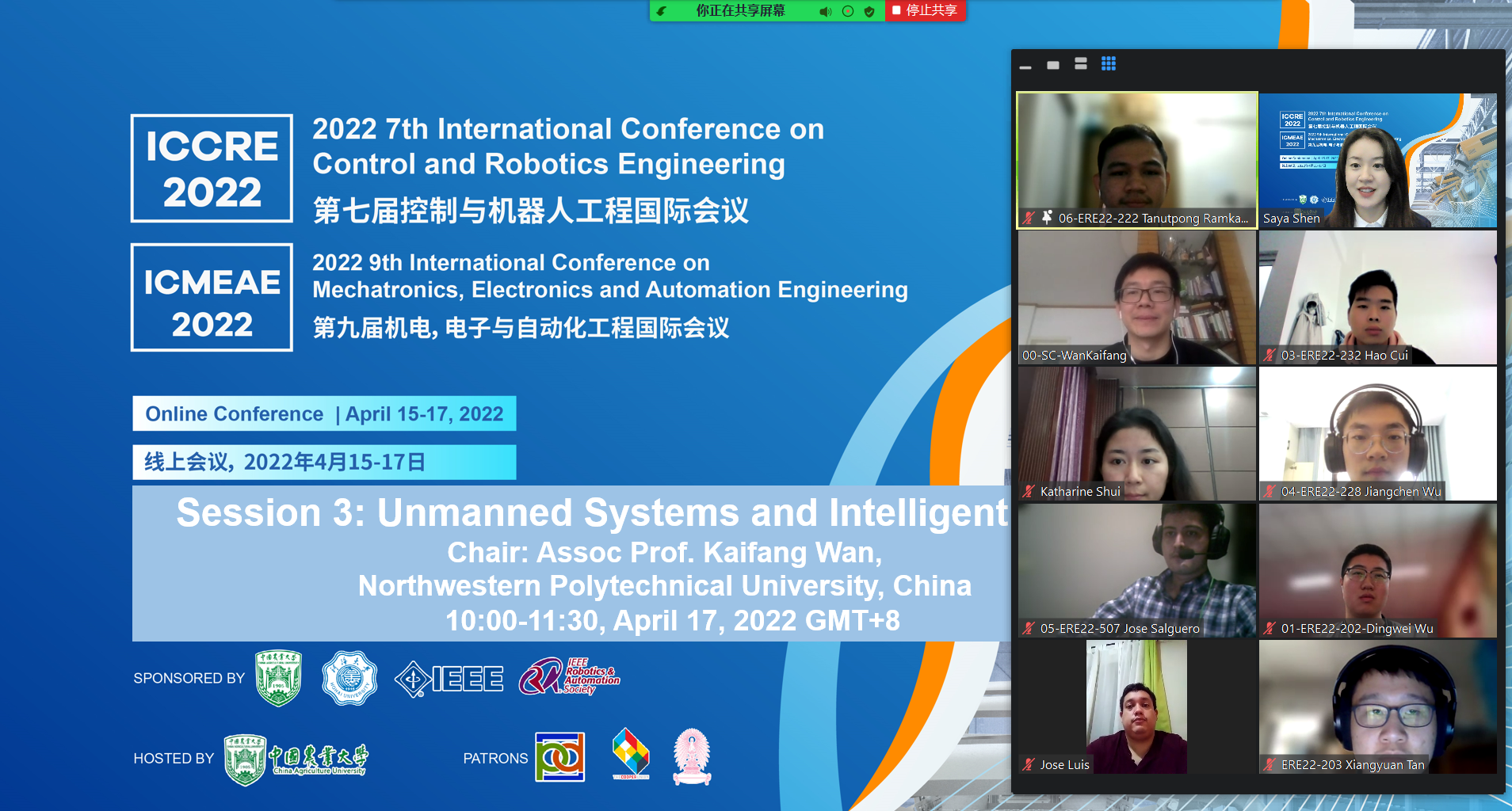Select Jiangchen Wu's video tile
The width and height of the screenshot is (1512, 811).
coord(1378,433)
